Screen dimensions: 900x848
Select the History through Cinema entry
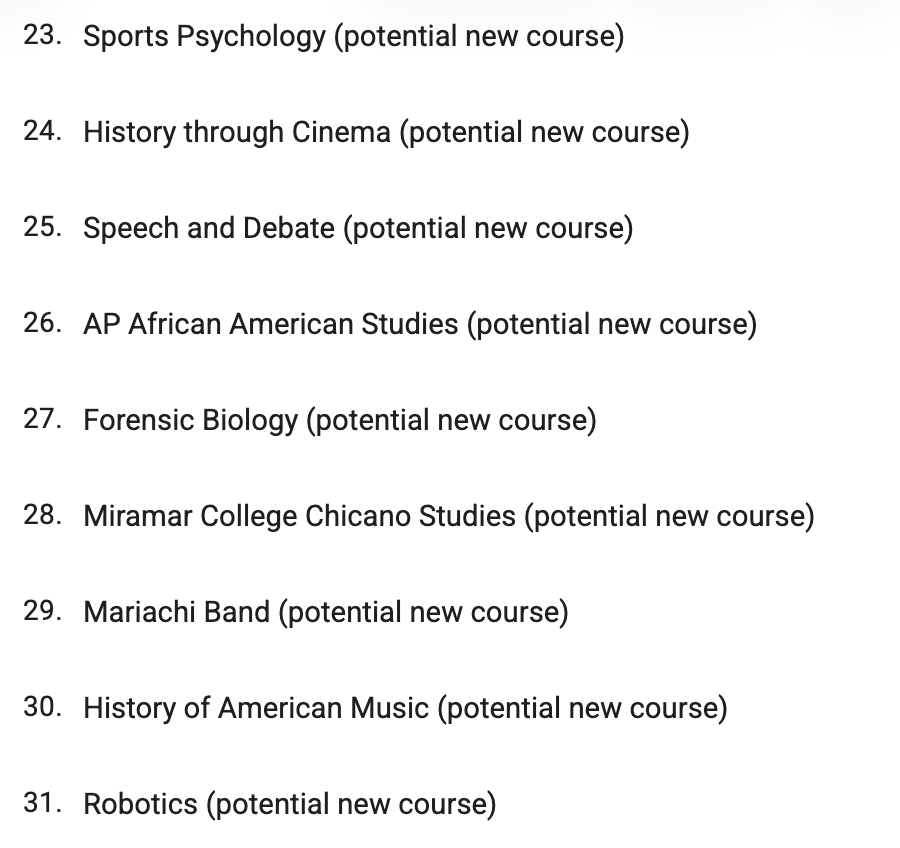coord(237,133)
